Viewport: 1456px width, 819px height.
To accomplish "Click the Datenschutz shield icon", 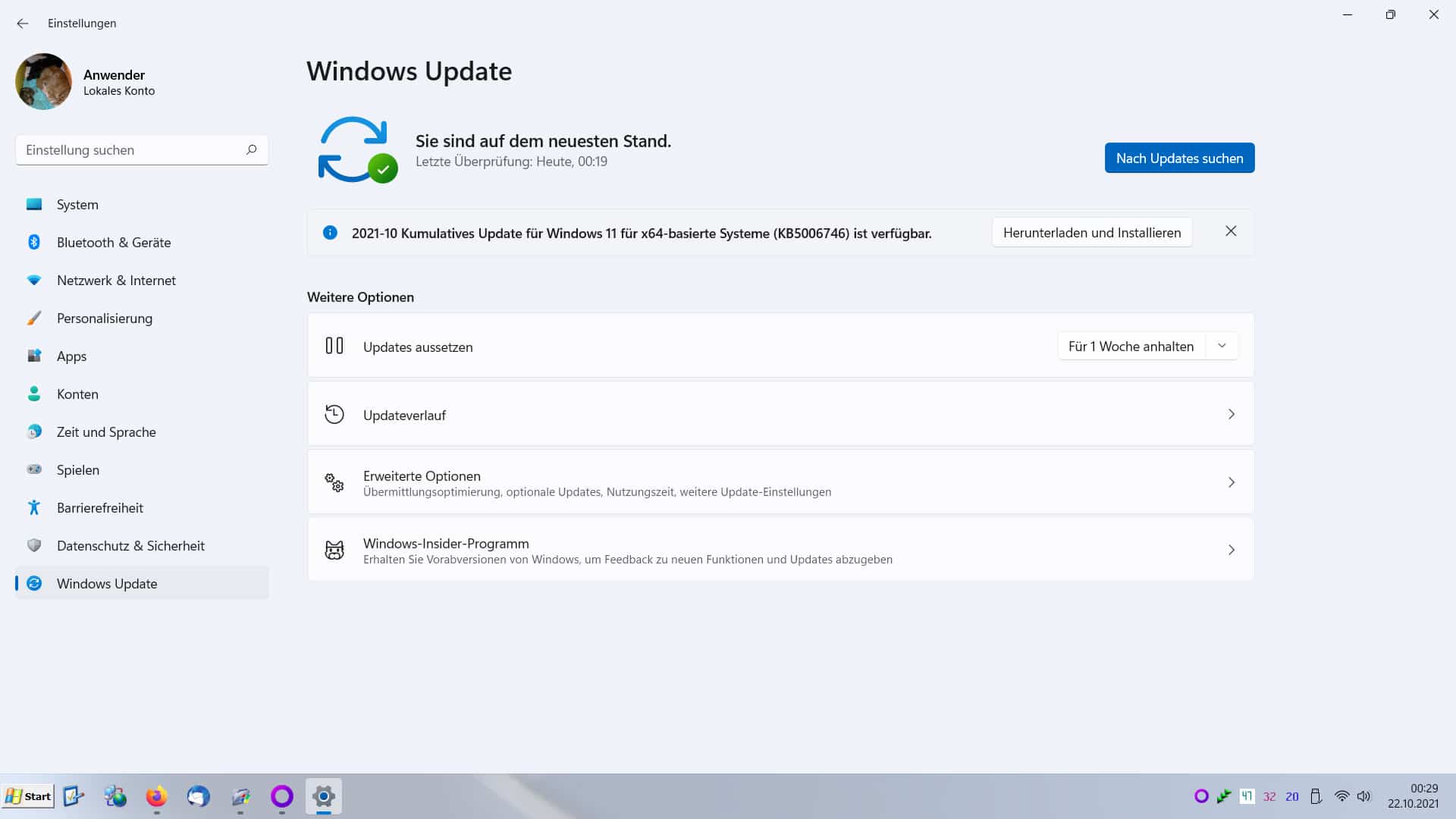I will (x=34, y=545).
